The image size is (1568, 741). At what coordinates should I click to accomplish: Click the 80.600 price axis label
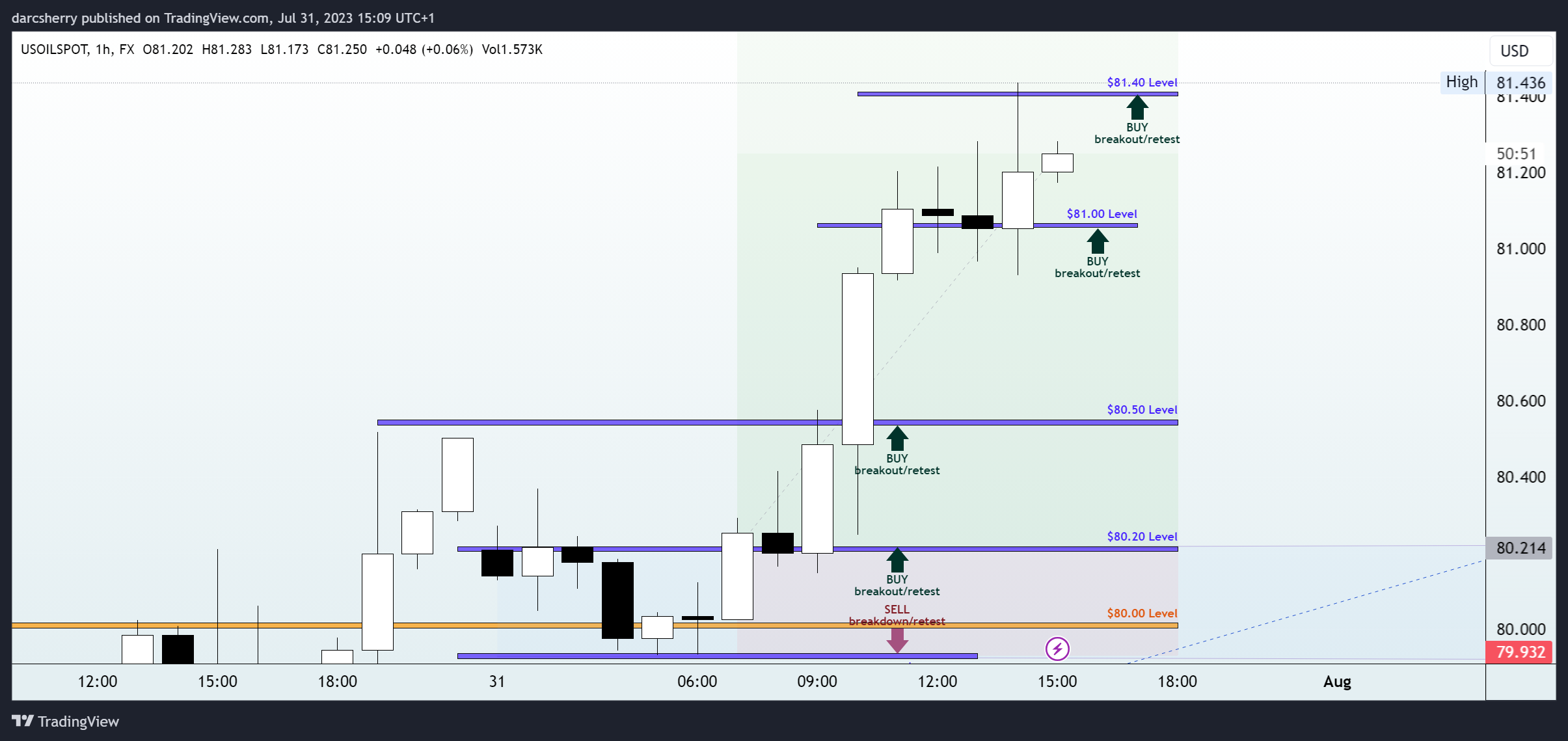pyautogui.click(x=1521, y=401)
